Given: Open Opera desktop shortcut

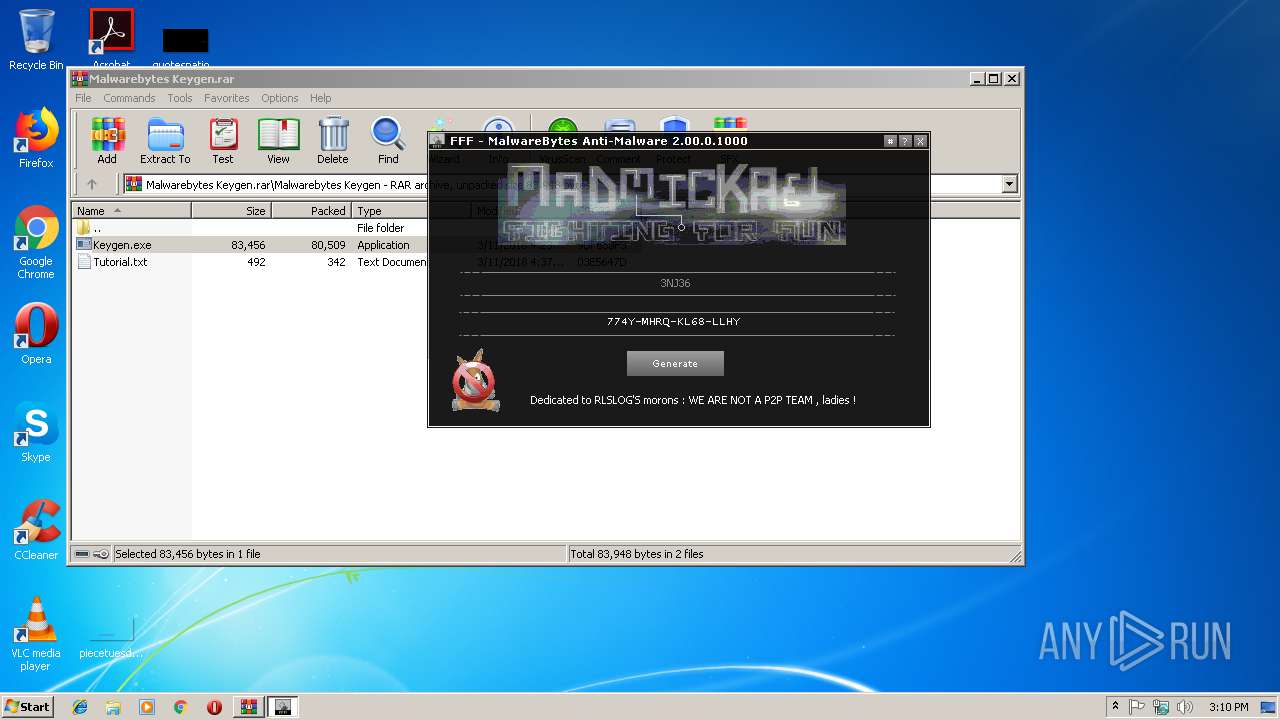Looking at the screenshot, I should pyautogui.click(x=36, y=333).
